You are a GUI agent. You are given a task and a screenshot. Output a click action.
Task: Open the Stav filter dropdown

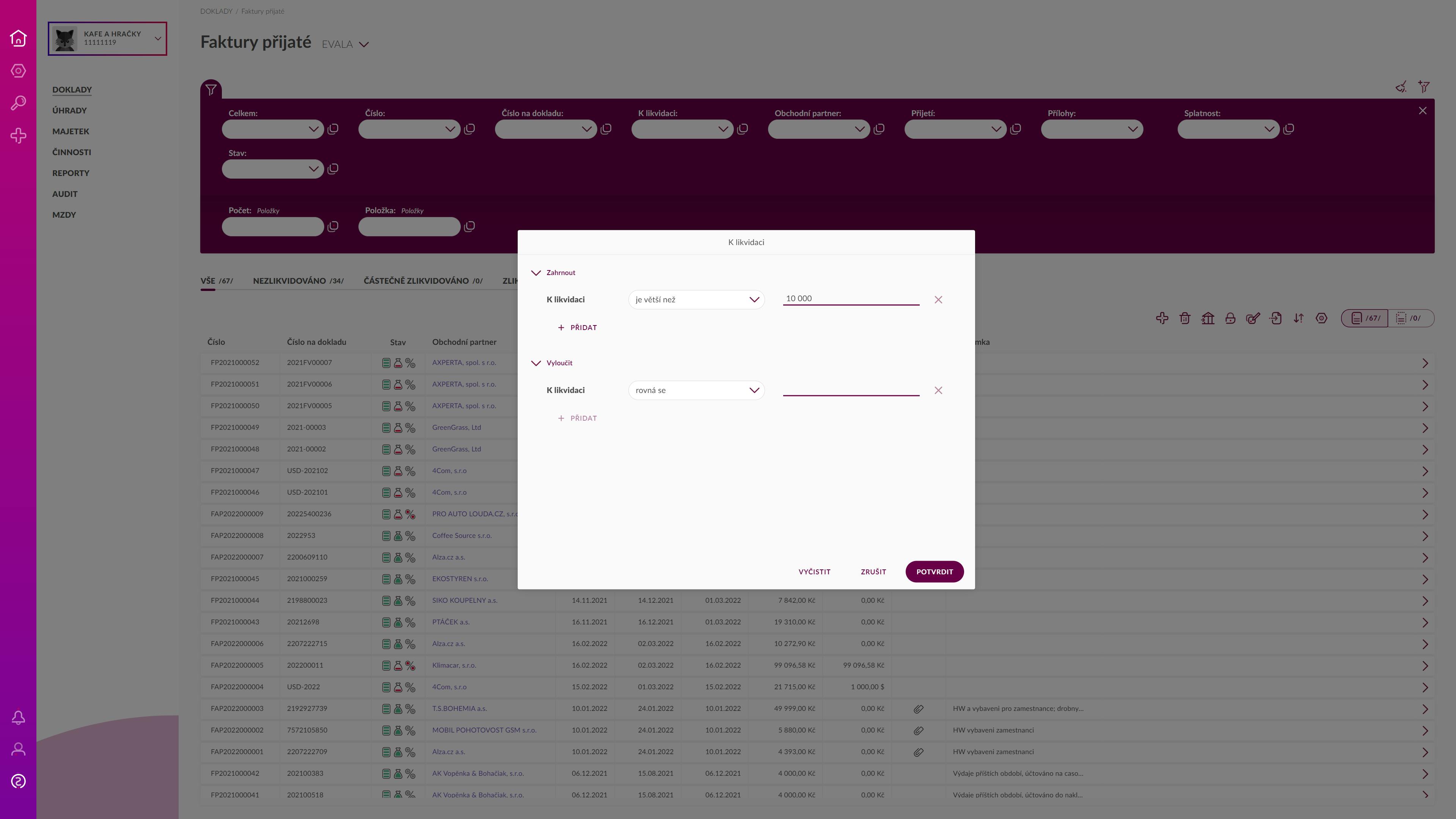pyautogui.click(x=272, y=168)
